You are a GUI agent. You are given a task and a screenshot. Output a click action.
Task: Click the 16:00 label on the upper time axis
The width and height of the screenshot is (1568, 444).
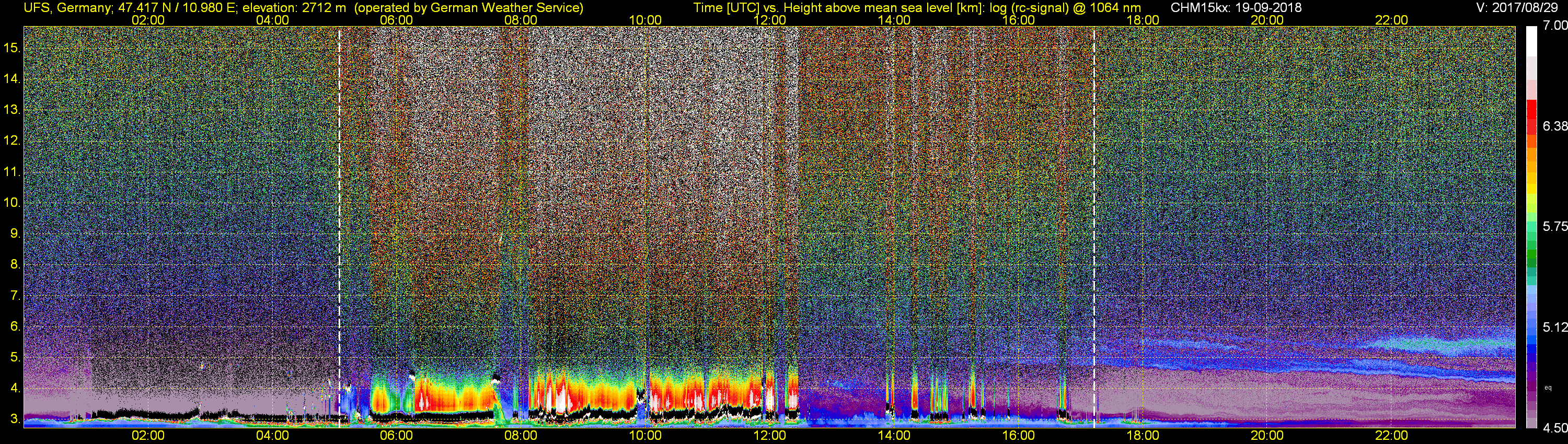[x=1018, y=20]
